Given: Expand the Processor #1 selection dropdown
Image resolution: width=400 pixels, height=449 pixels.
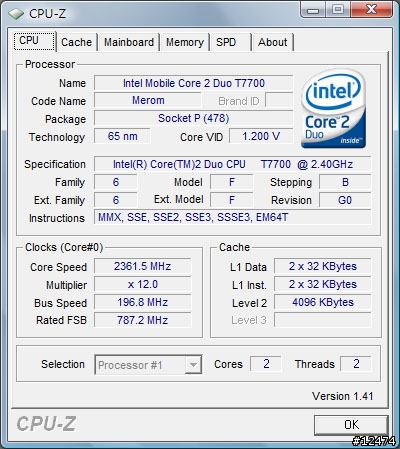Looking at the screenshot, I should (x=193, y=365).
